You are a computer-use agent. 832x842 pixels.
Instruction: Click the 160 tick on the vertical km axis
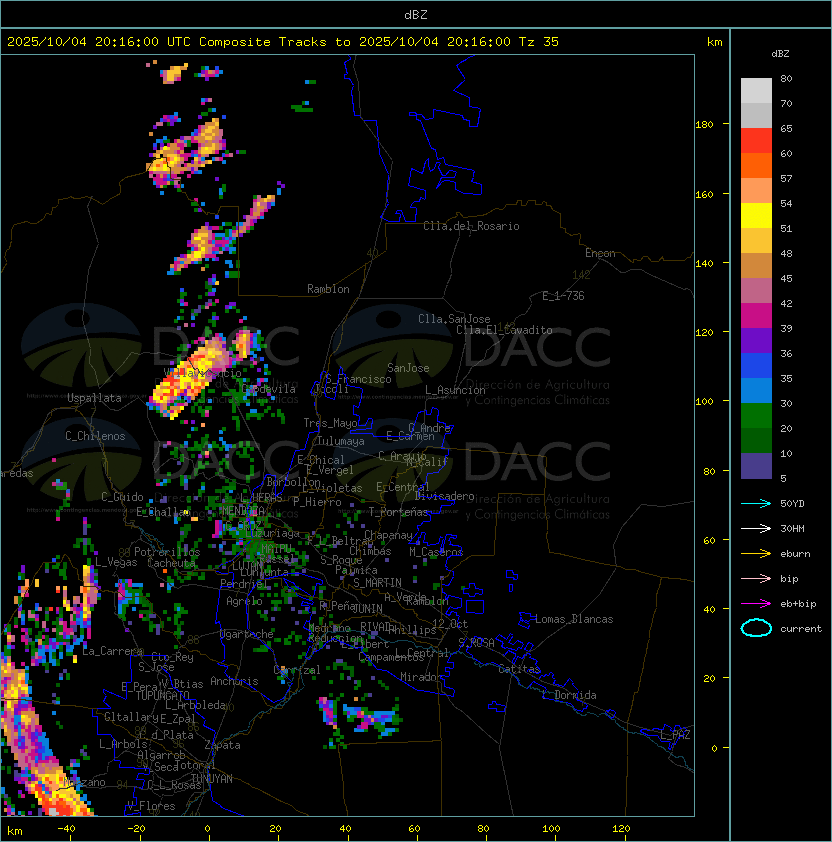tap(704, 194)
